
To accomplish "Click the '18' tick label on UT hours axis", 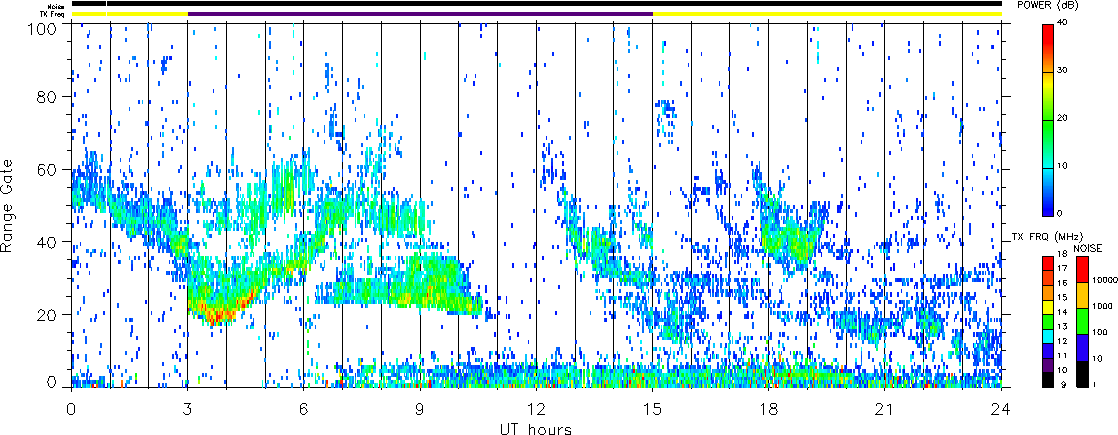I will 769,410.
